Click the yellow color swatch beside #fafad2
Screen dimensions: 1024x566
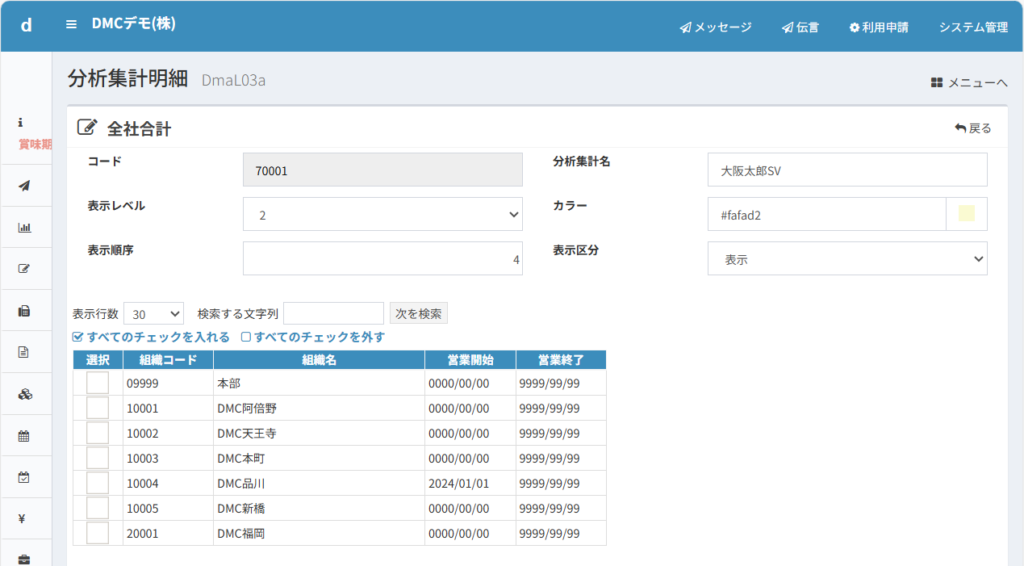pyautogui.click(x=966, y=214)
